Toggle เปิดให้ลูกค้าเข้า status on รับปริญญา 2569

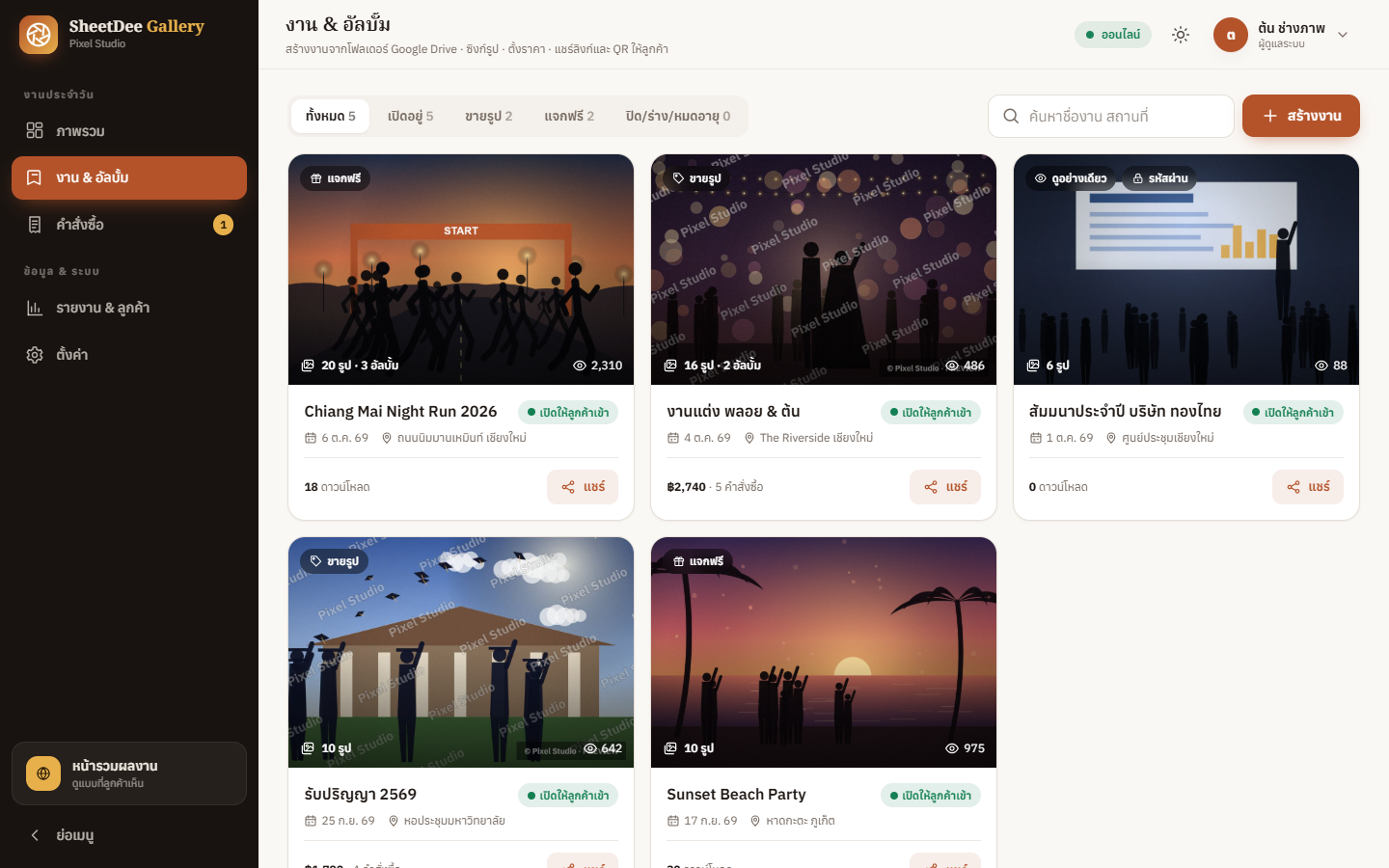click(x=568, y=796)
